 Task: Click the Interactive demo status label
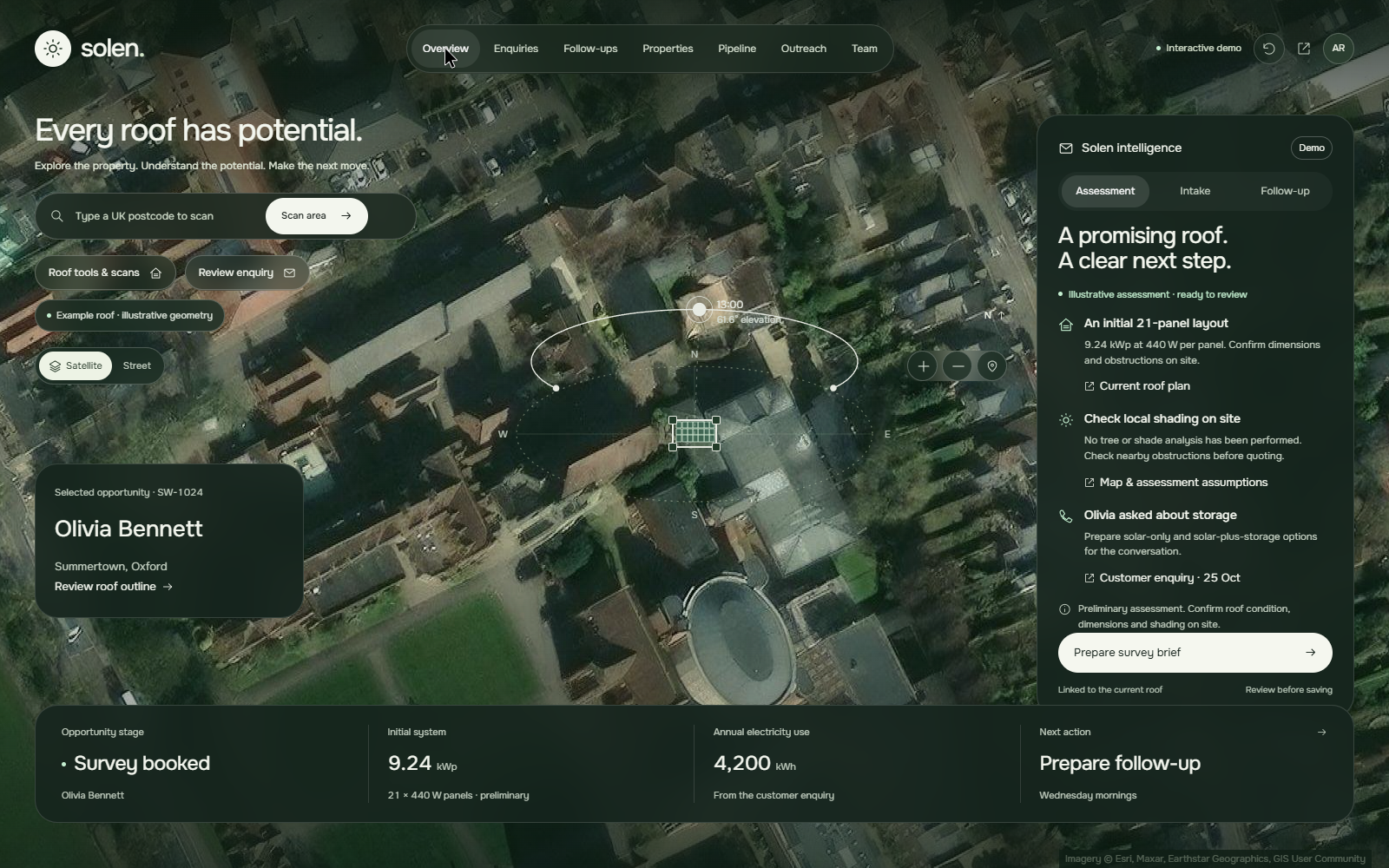click(x=1198, y=49)
